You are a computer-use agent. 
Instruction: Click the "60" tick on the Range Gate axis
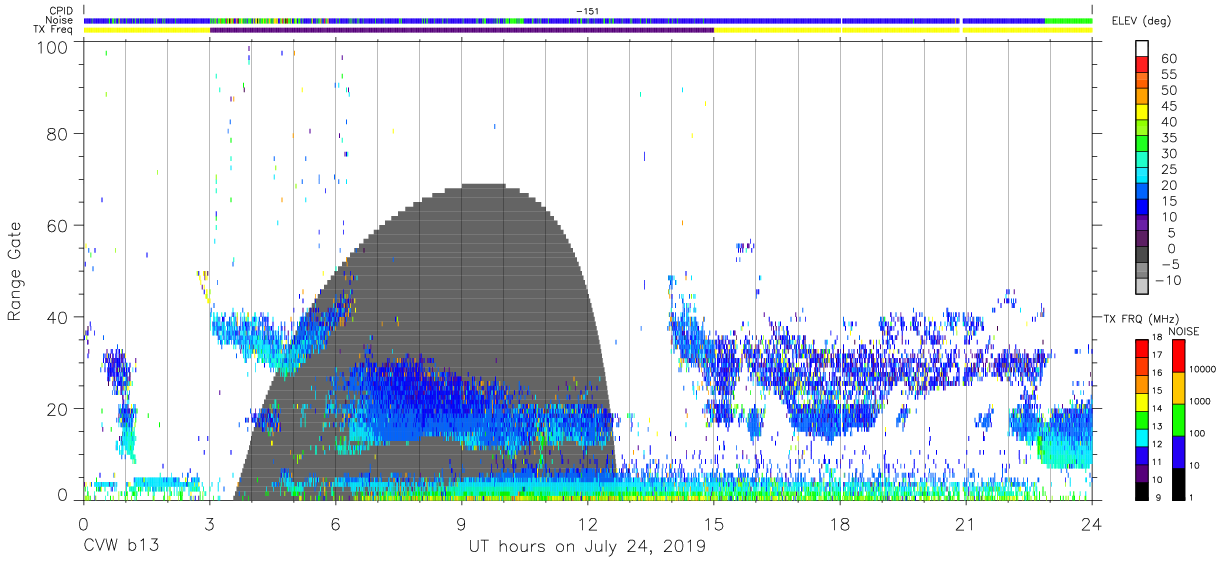tap(58, 225)
